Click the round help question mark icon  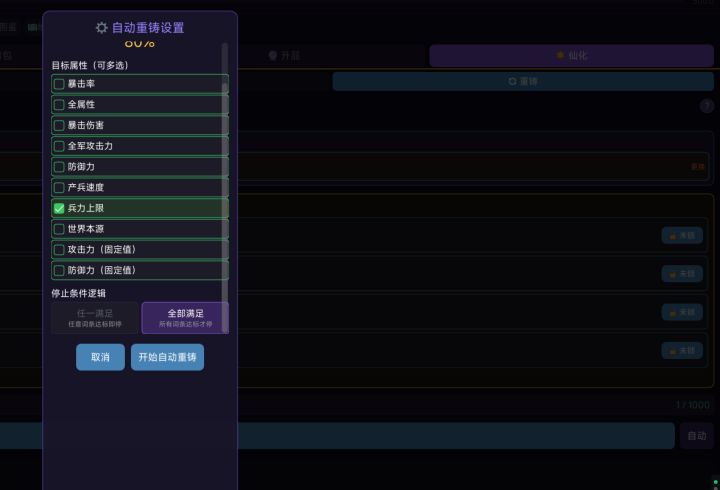[707, 106]
